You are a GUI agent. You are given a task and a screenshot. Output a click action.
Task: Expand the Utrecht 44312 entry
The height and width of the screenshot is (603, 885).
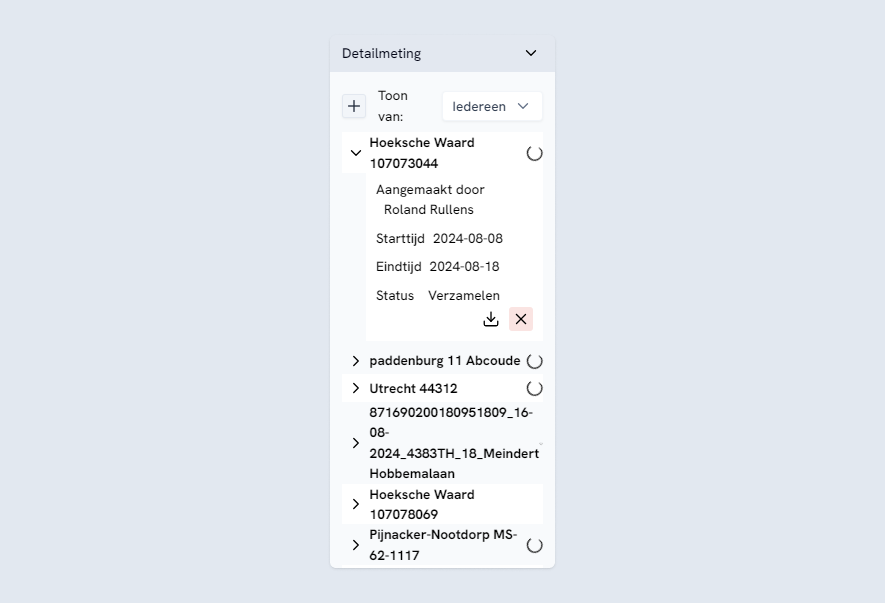coord(356,388)
